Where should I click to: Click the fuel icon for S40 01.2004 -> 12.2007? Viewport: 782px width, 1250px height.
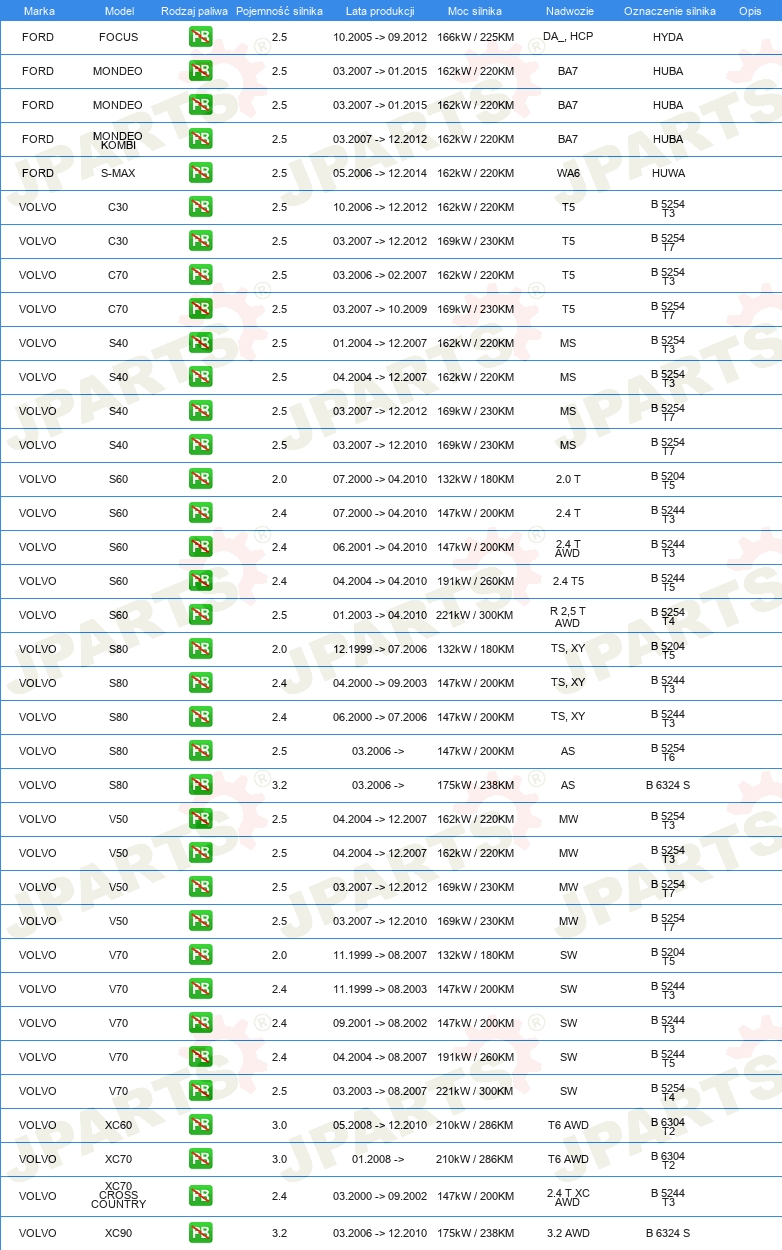[x=200, y=343]
